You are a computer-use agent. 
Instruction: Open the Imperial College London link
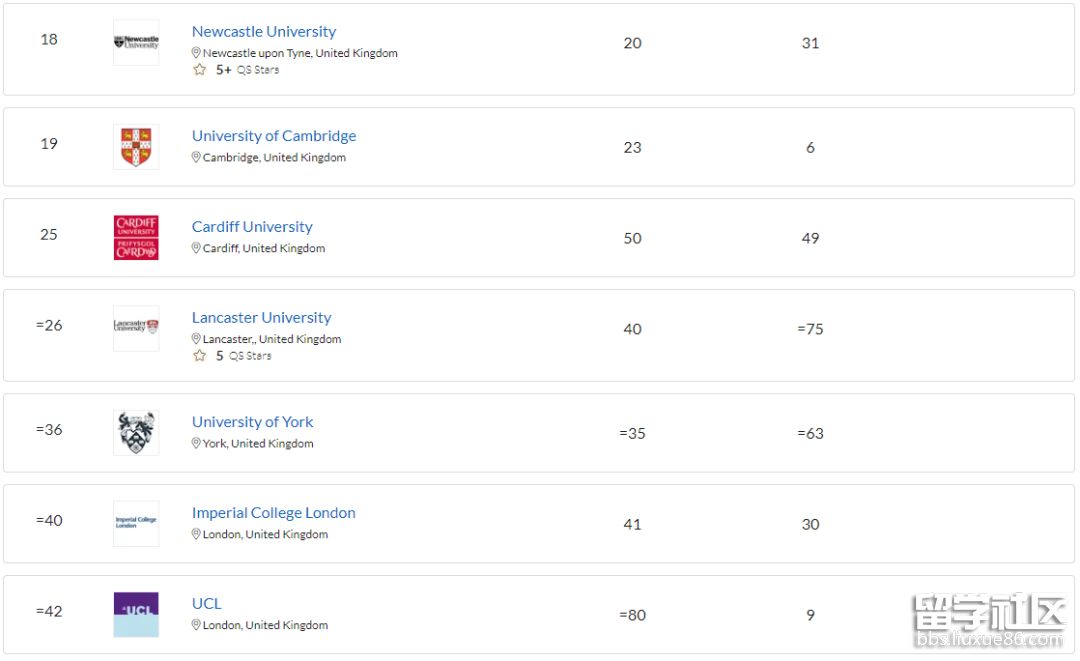[274, 513]
